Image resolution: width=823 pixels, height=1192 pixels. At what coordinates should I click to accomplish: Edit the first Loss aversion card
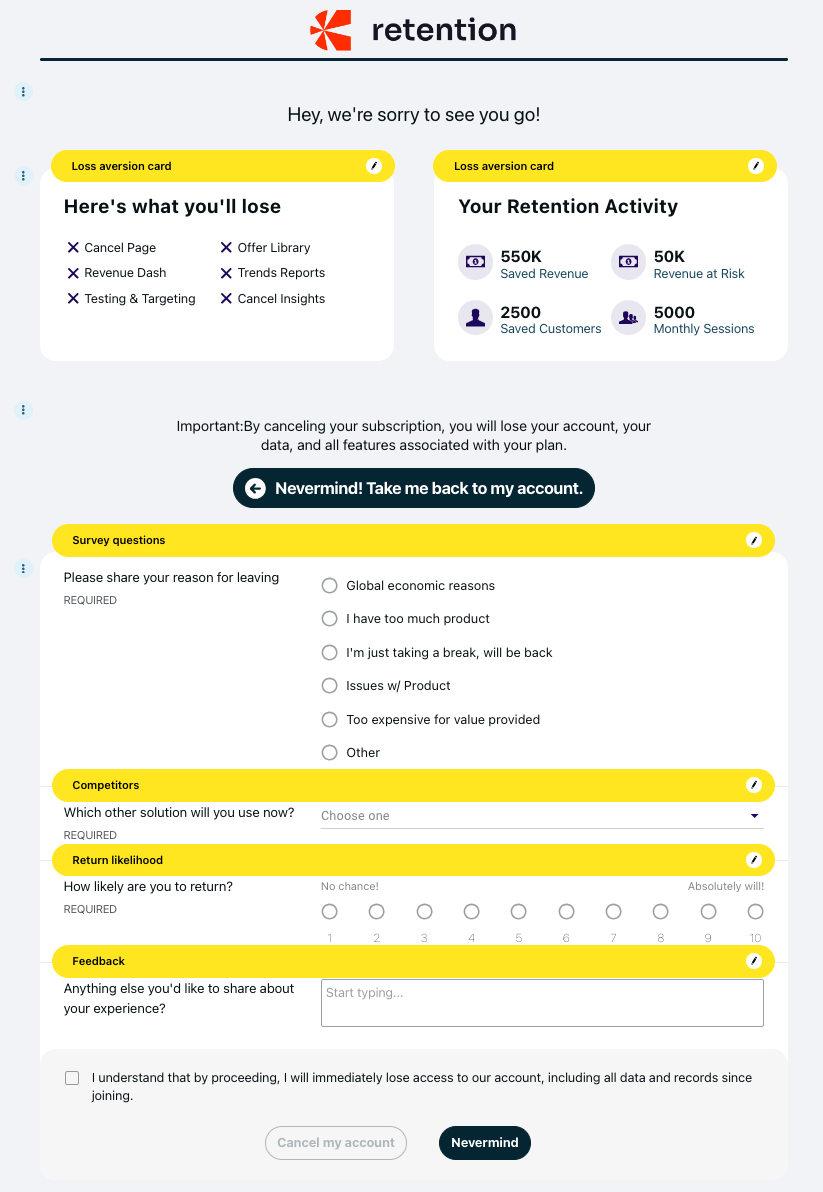(374, 166)
